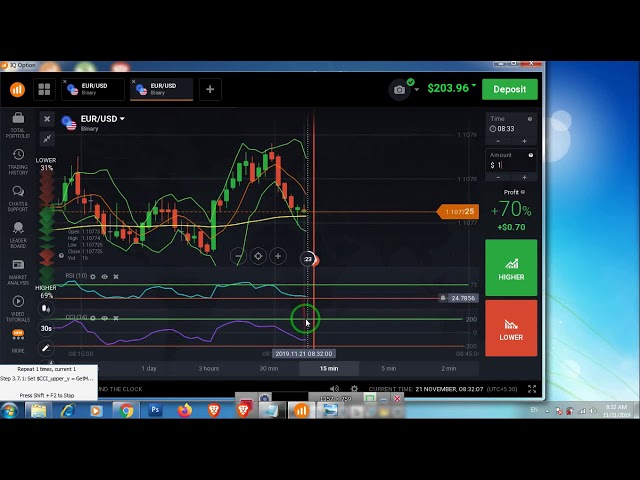Image resolution: width=640 pixels, height=480 pixels.
Task: Select the 30 min timeframe
Action: pyautogui.click(x=269, y=369)
